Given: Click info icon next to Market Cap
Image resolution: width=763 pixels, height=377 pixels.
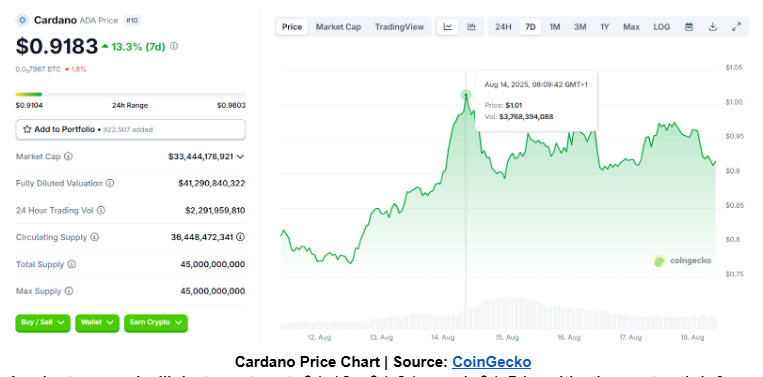Looking at the screenshot, I should click(x=69, y=157).
